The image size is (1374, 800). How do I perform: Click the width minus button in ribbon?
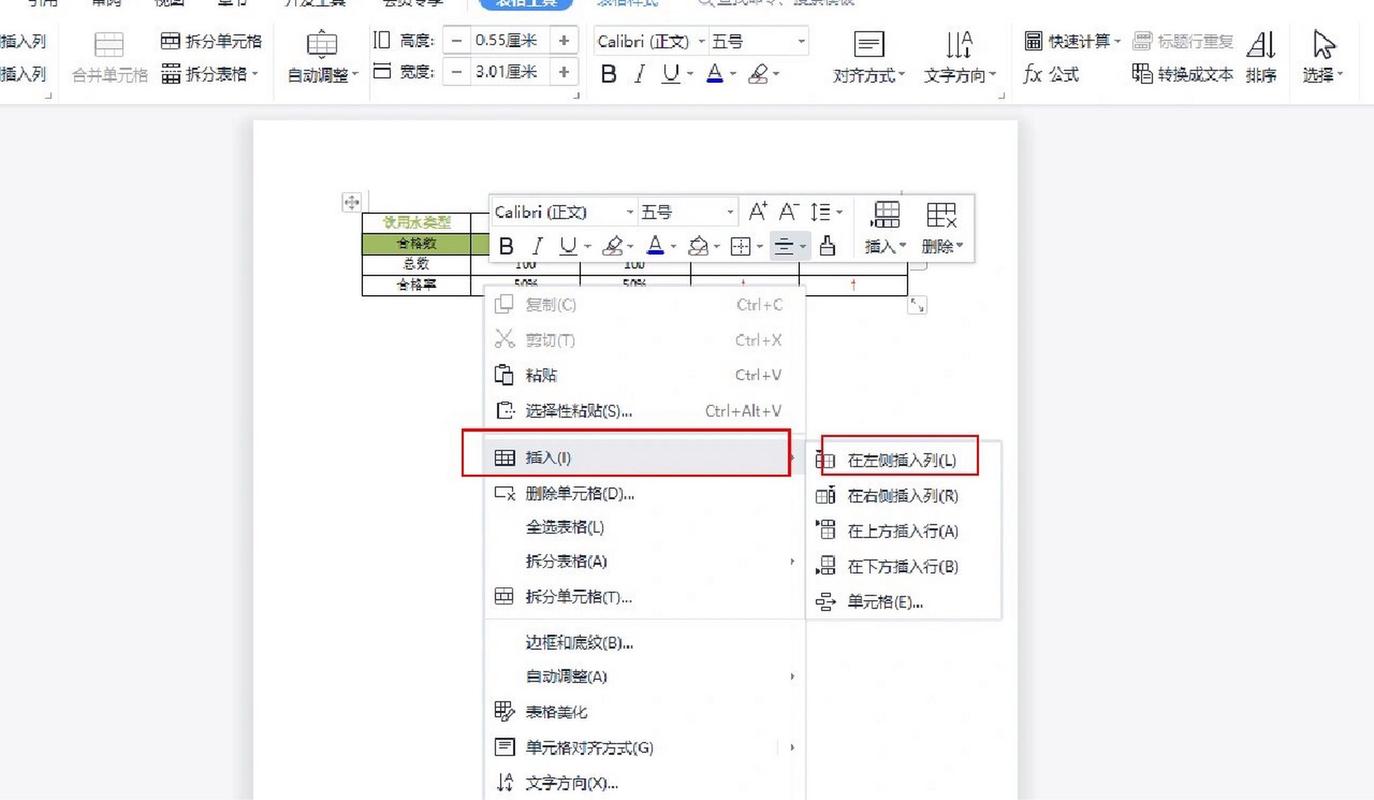(x=456, y=72)
